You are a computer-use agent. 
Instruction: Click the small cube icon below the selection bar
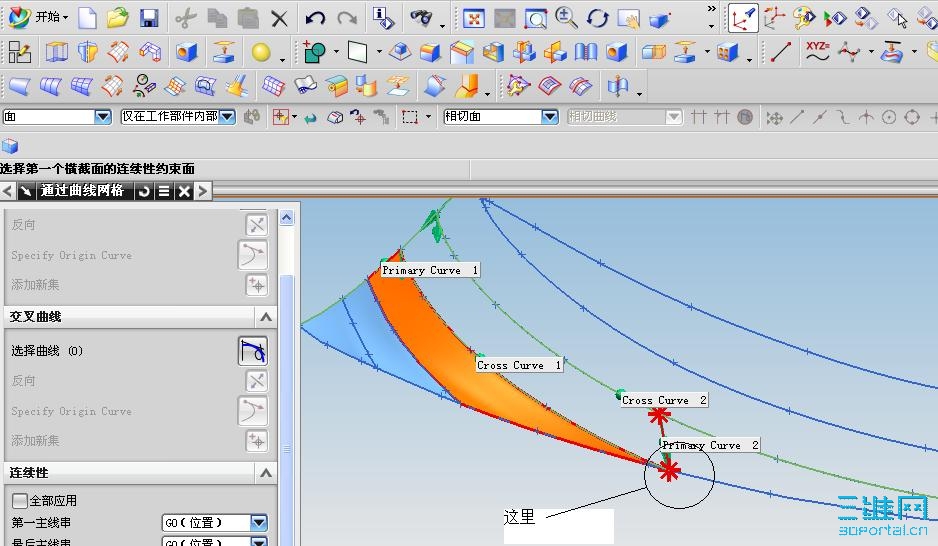[x=10, y=146]
